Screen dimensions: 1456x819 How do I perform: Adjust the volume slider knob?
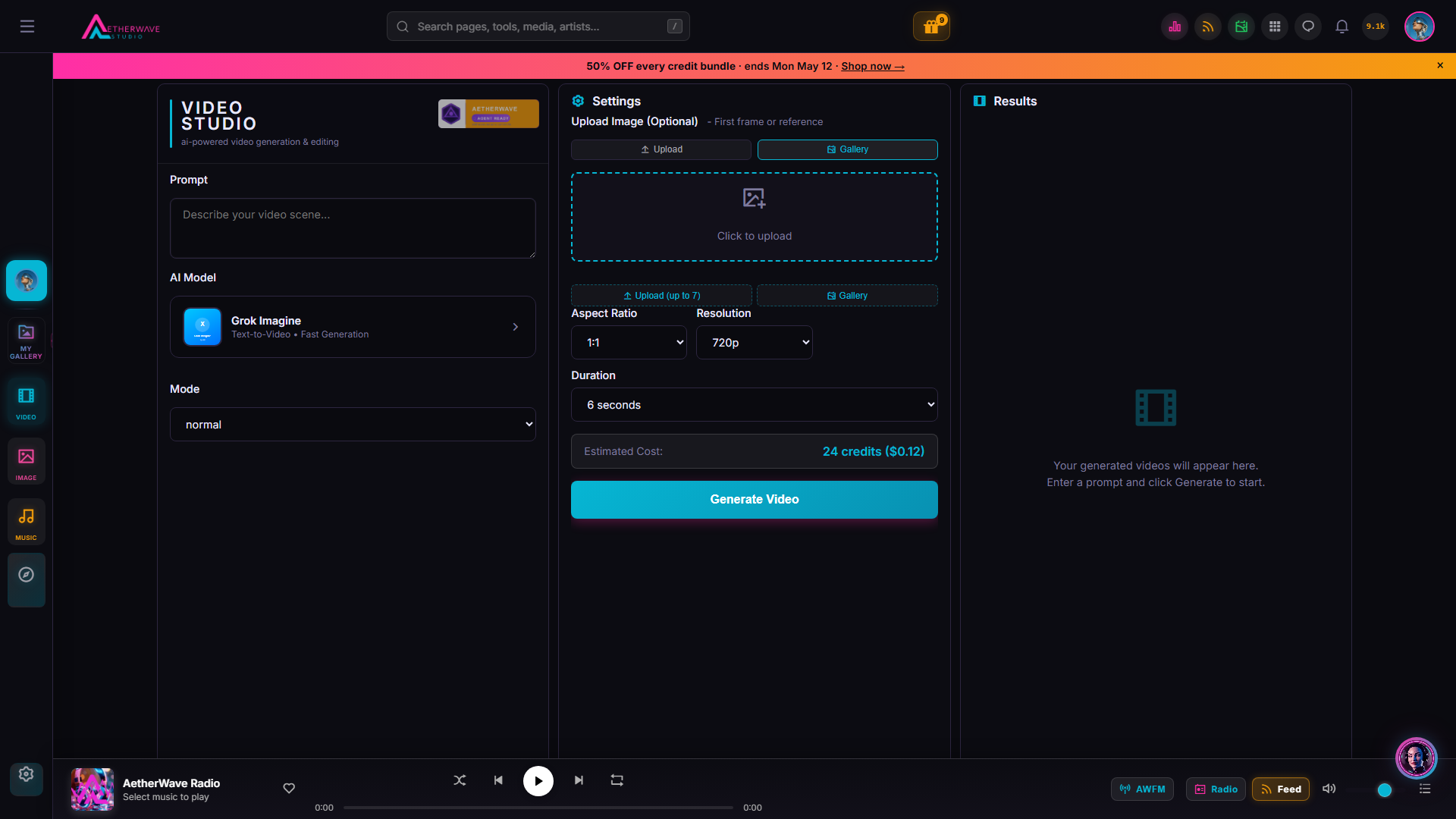coord(1385,790)
